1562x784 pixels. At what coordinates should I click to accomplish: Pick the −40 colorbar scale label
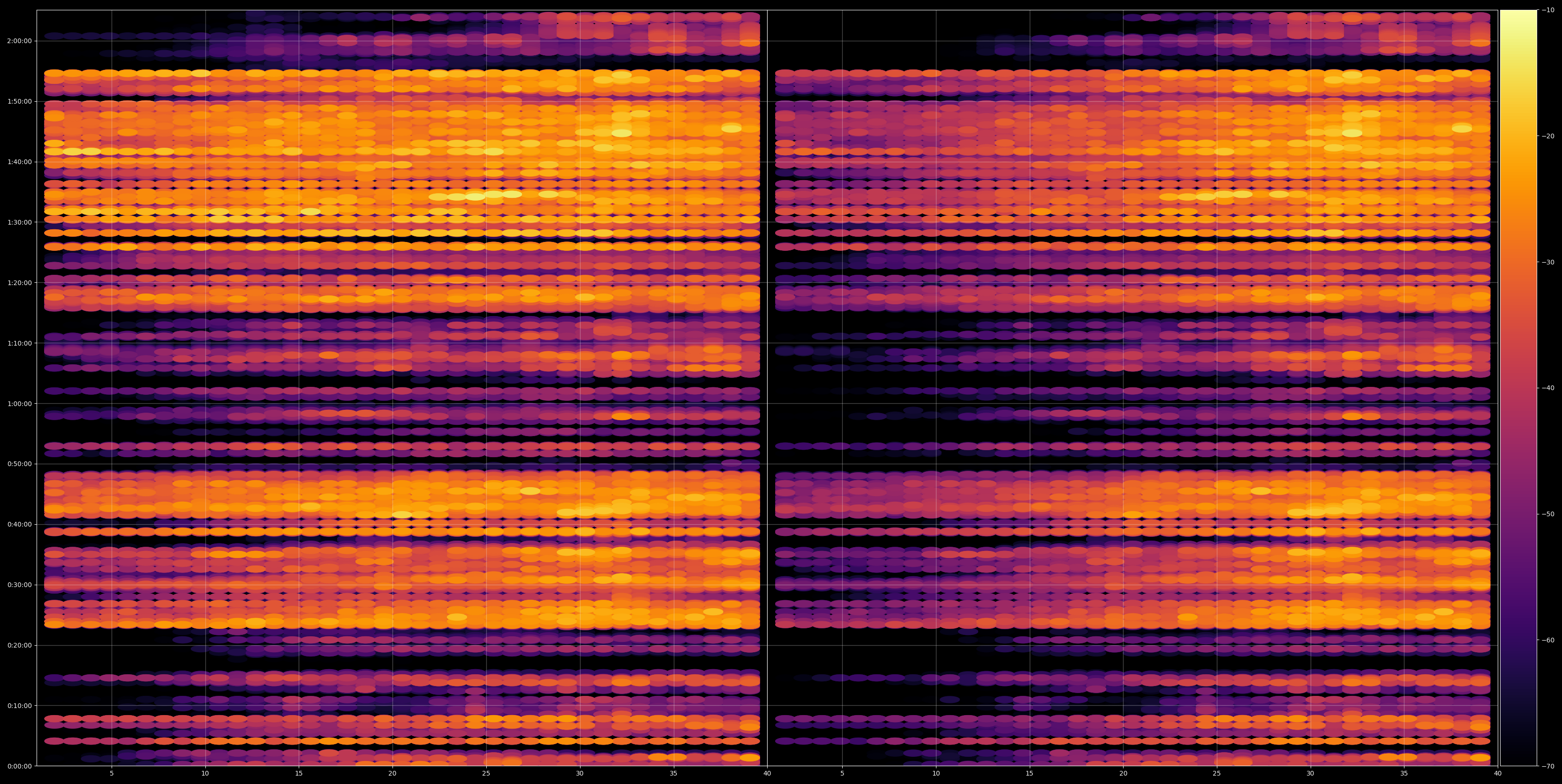pyautogui.click(x=1548, y=388)
